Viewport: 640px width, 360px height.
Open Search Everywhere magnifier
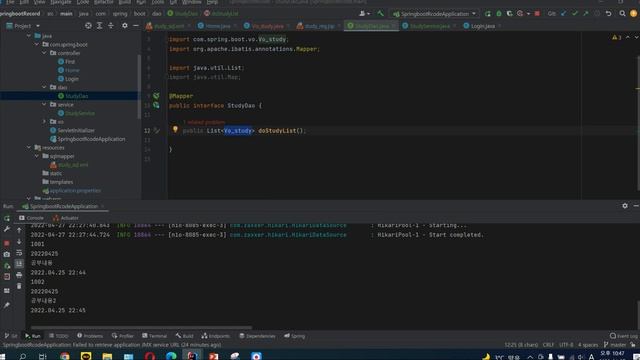click(x=622, y=13)
